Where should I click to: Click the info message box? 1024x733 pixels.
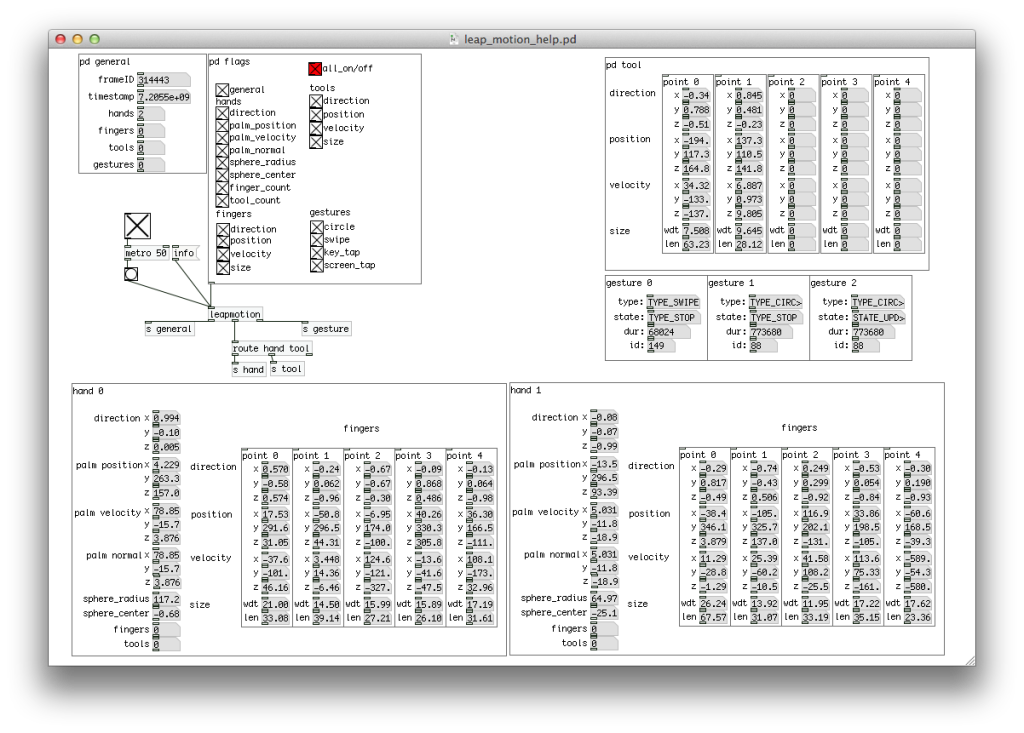tap(183, 253)
